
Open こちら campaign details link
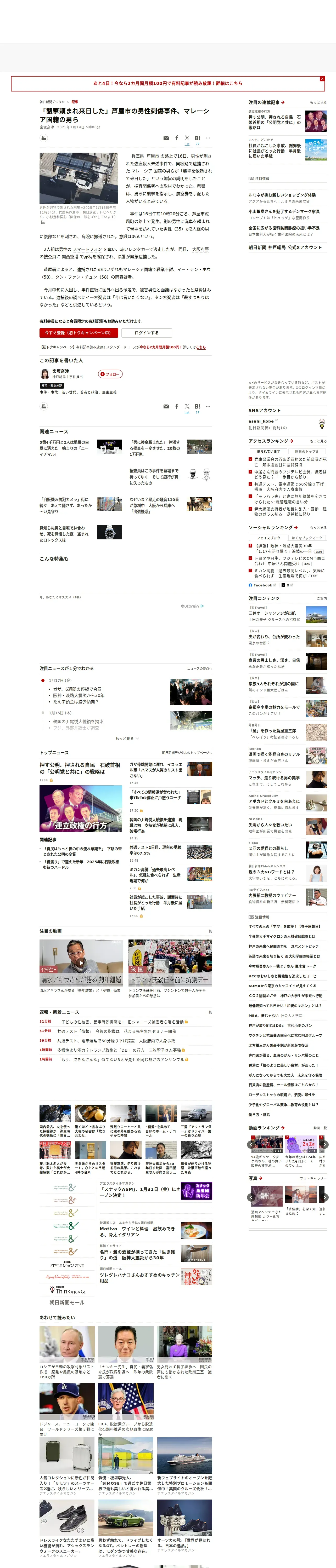tap(201, 347)
